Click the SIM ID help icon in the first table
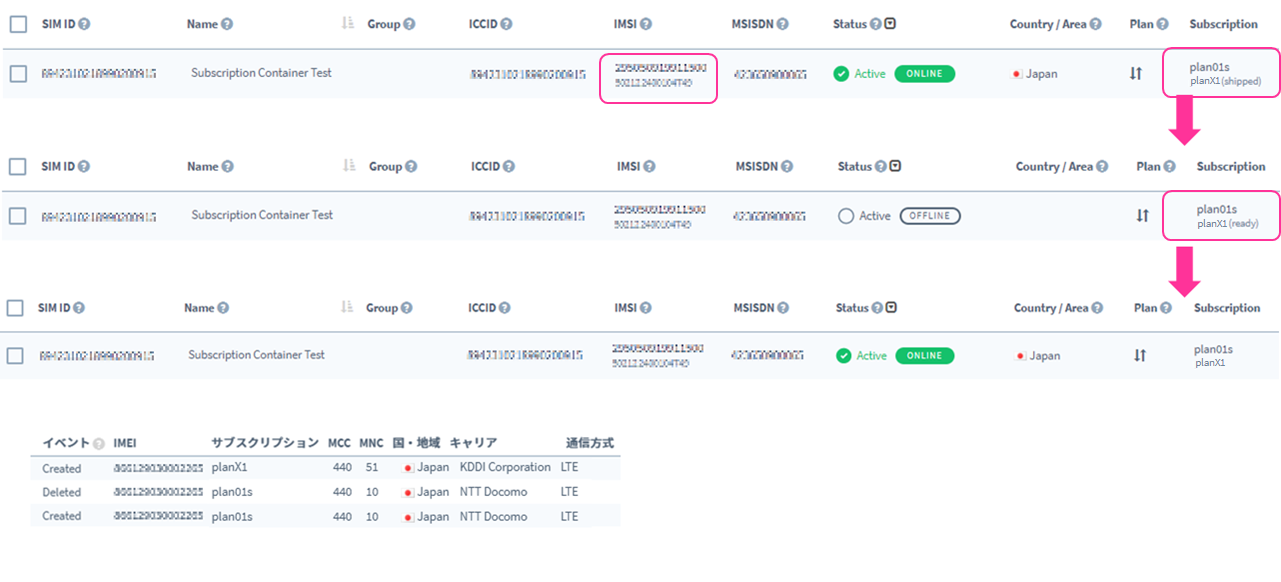Screen dimensions: 1281x582 tap(84, 24)
